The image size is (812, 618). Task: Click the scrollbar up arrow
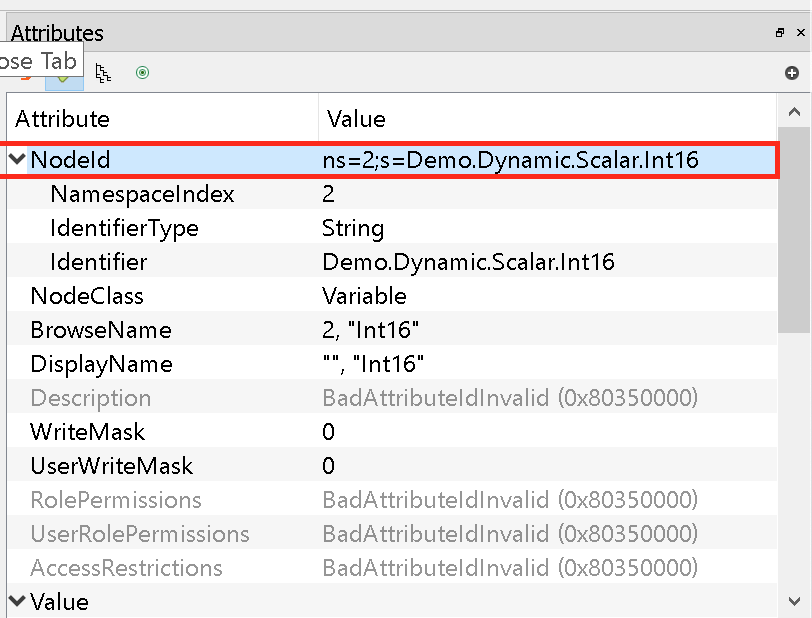[x=794, y=111]
